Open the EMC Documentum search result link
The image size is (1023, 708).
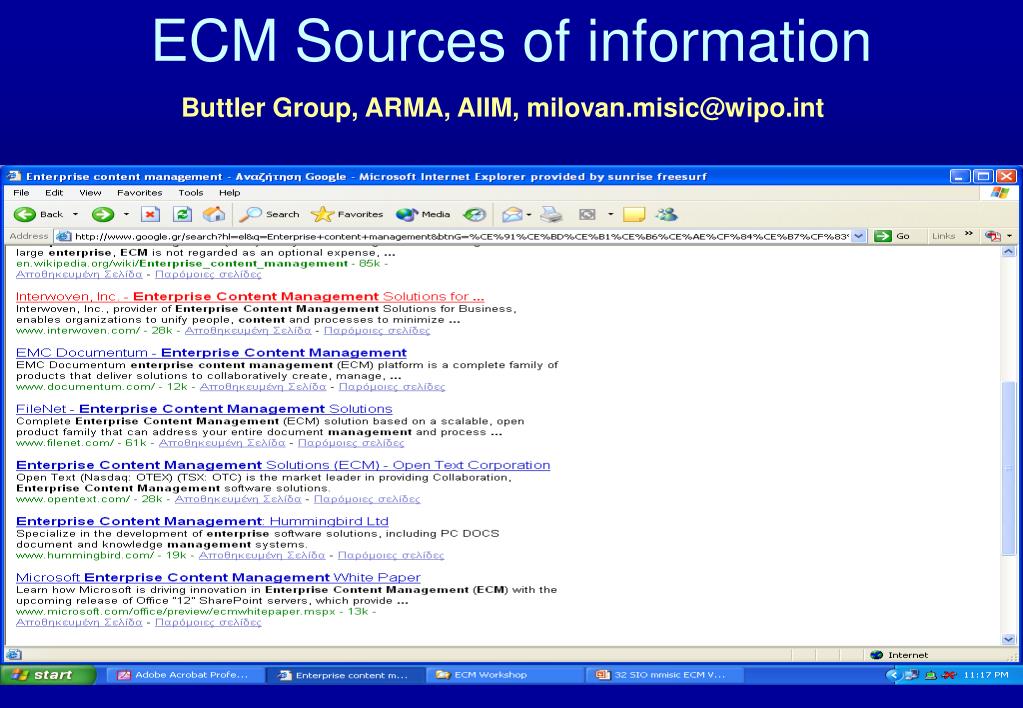coord(211,352)
